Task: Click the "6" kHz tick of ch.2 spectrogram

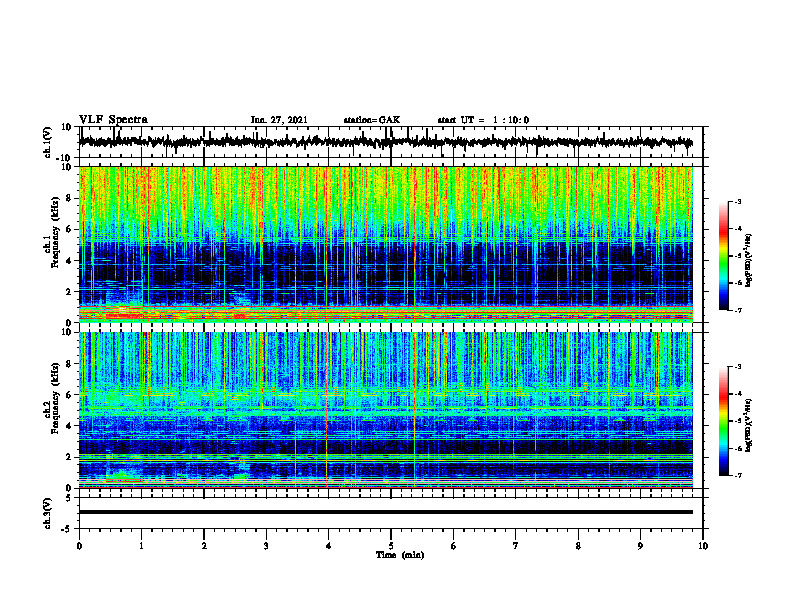Action: pyautogui.click(x=70, y=394)
